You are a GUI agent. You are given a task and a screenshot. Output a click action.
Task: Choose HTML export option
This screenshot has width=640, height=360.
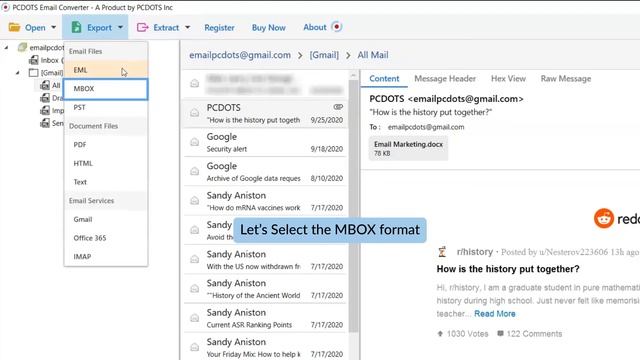click(106, 163)
